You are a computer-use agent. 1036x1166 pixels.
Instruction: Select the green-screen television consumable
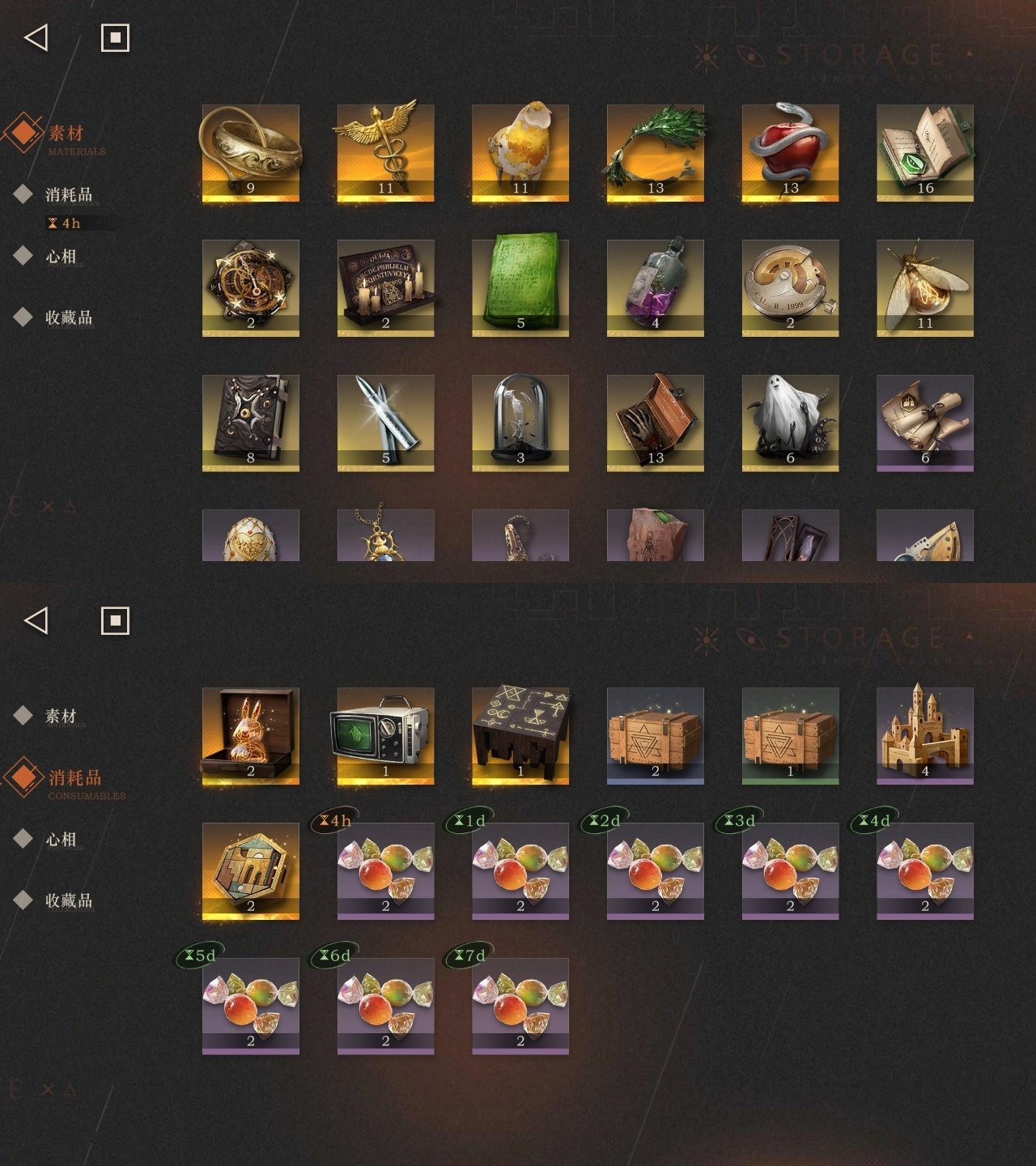coord(385,736)
